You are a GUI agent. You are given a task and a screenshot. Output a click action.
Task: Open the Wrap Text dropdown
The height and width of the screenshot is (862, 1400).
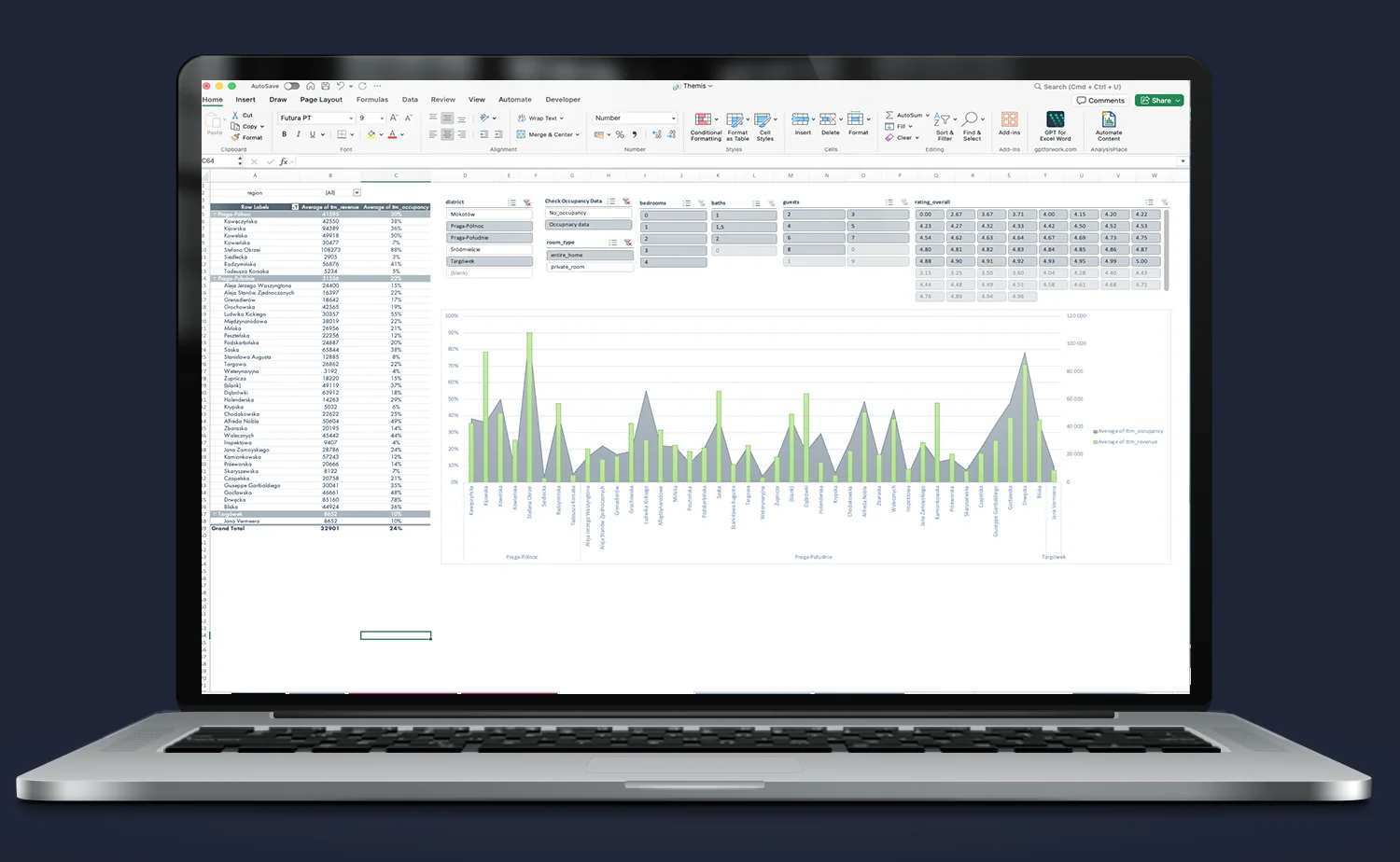(x=562, y=118)
